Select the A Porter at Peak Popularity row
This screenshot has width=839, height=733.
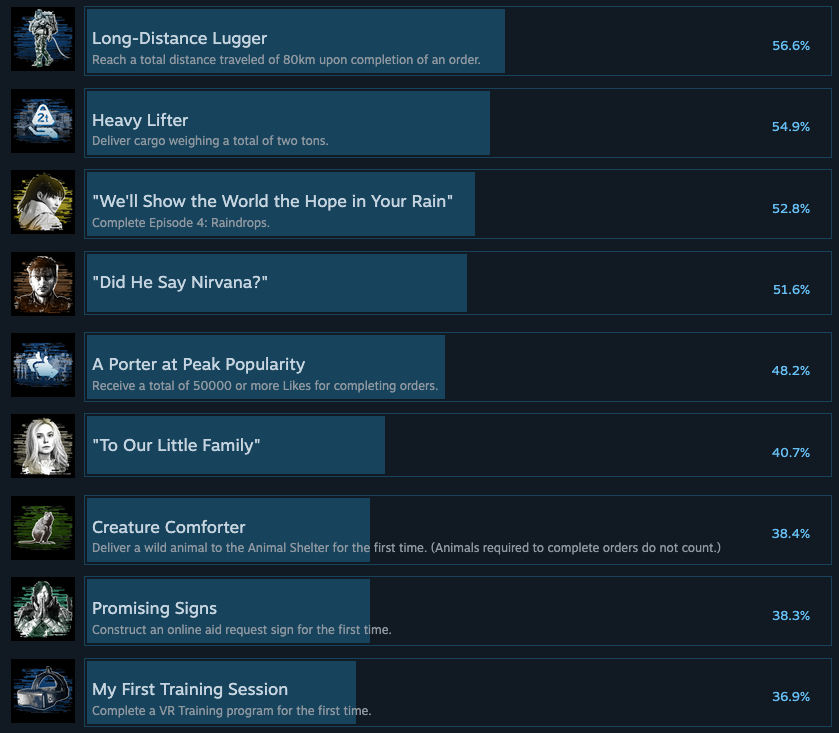click(x=458, y=367)
